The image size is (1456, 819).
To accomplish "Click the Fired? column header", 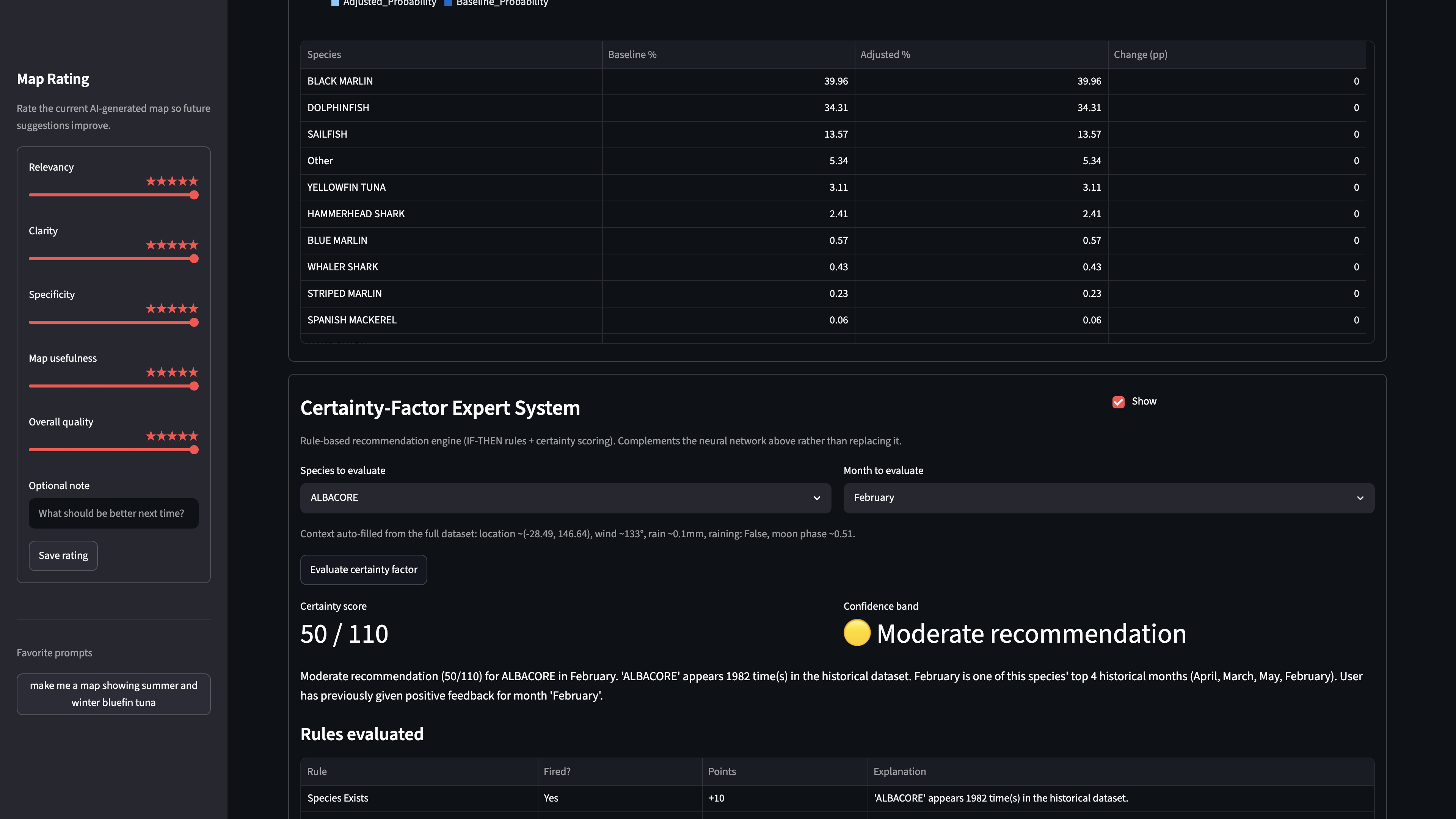I will [620, 772].
